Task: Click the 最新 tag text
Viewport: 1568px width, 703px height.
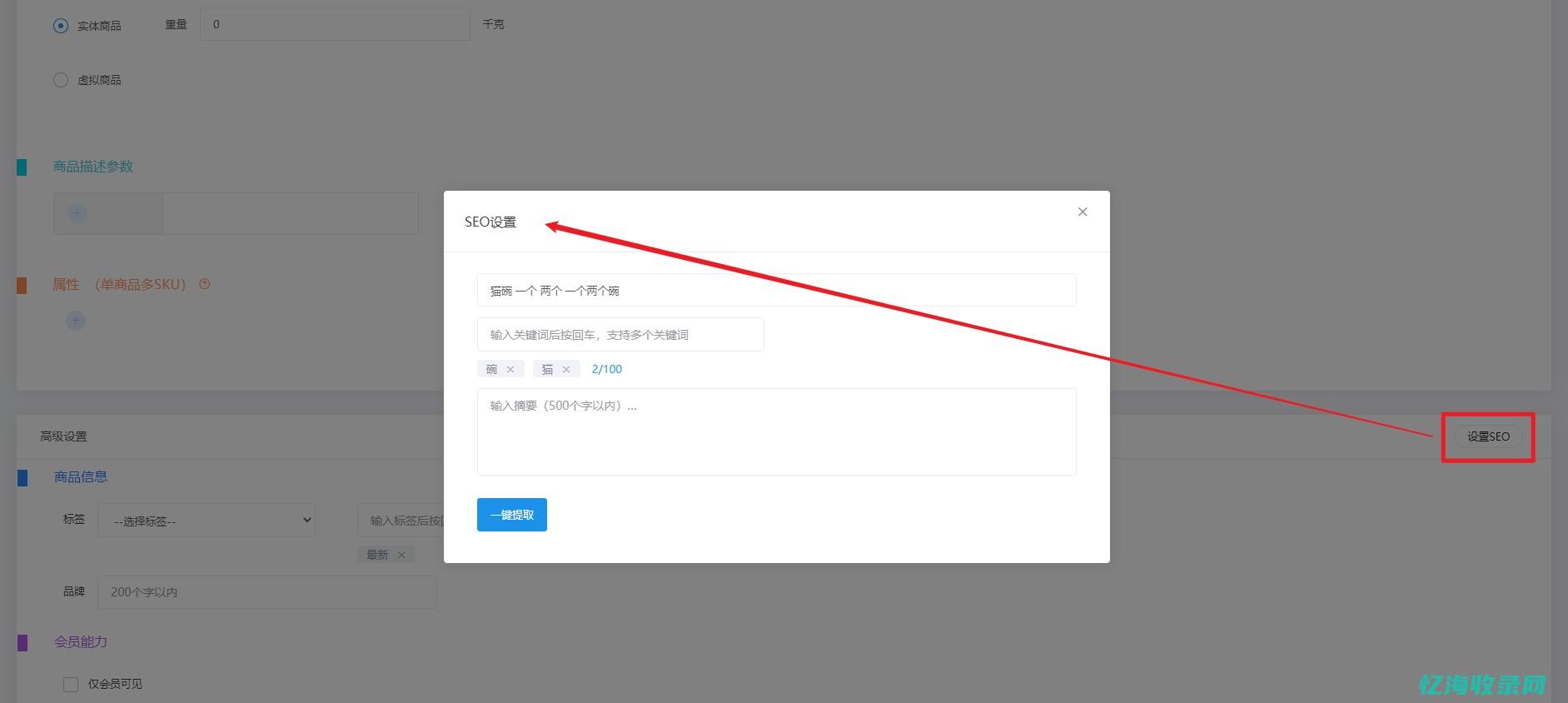Action: 377,555
